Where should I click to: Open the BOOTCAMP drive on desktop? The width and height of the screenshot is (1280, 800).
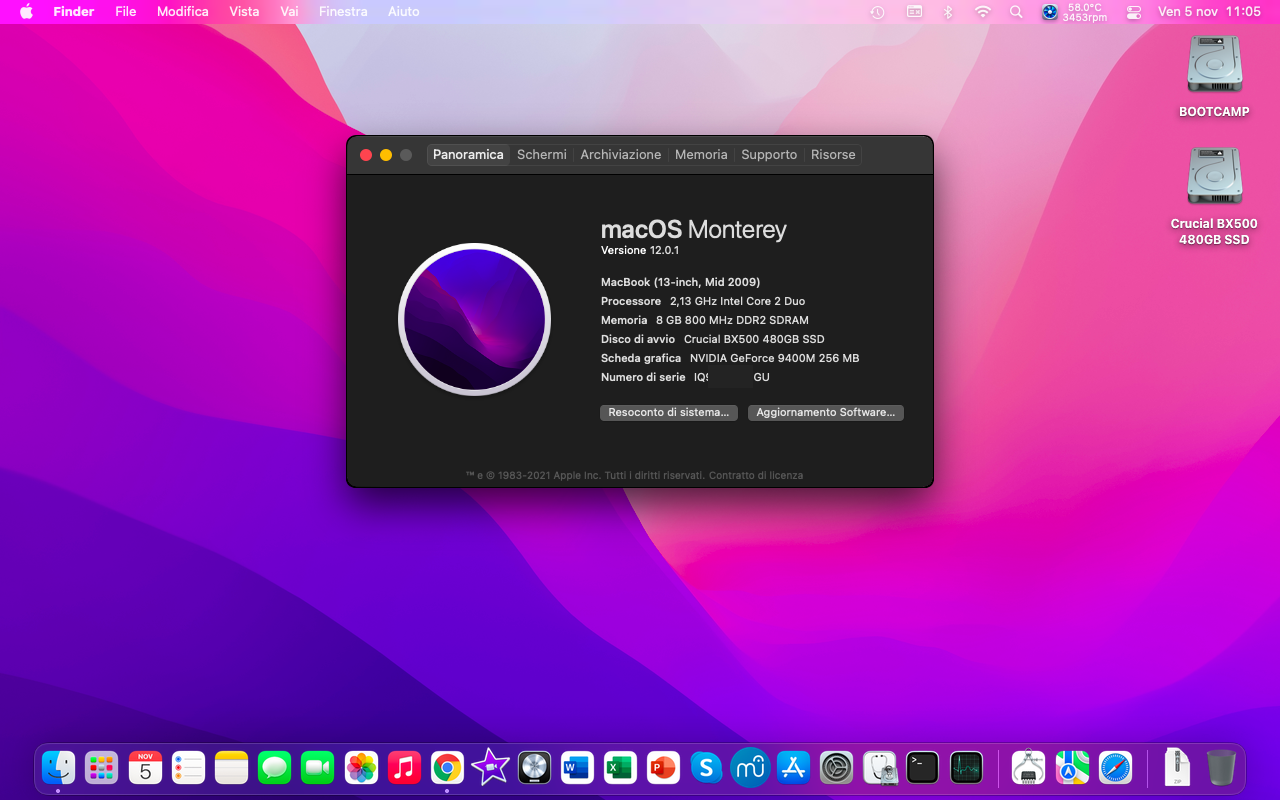point(1214,66)
